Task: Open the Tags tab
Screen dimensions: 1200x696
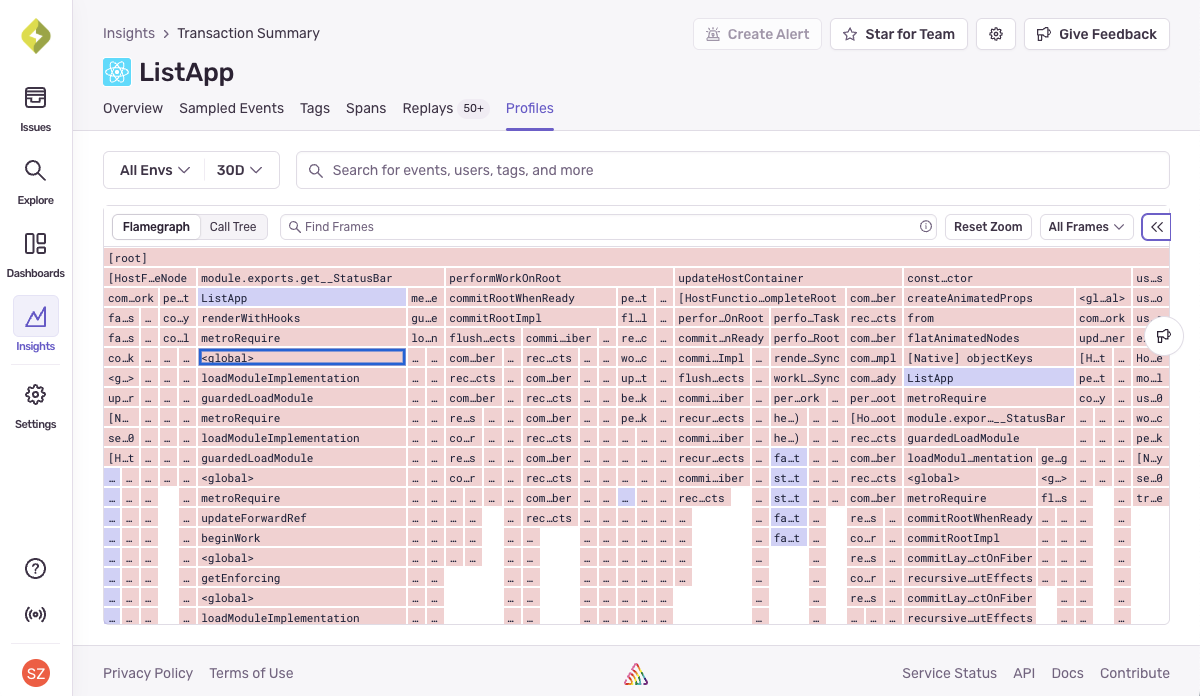Action: (x=314, y=108)
